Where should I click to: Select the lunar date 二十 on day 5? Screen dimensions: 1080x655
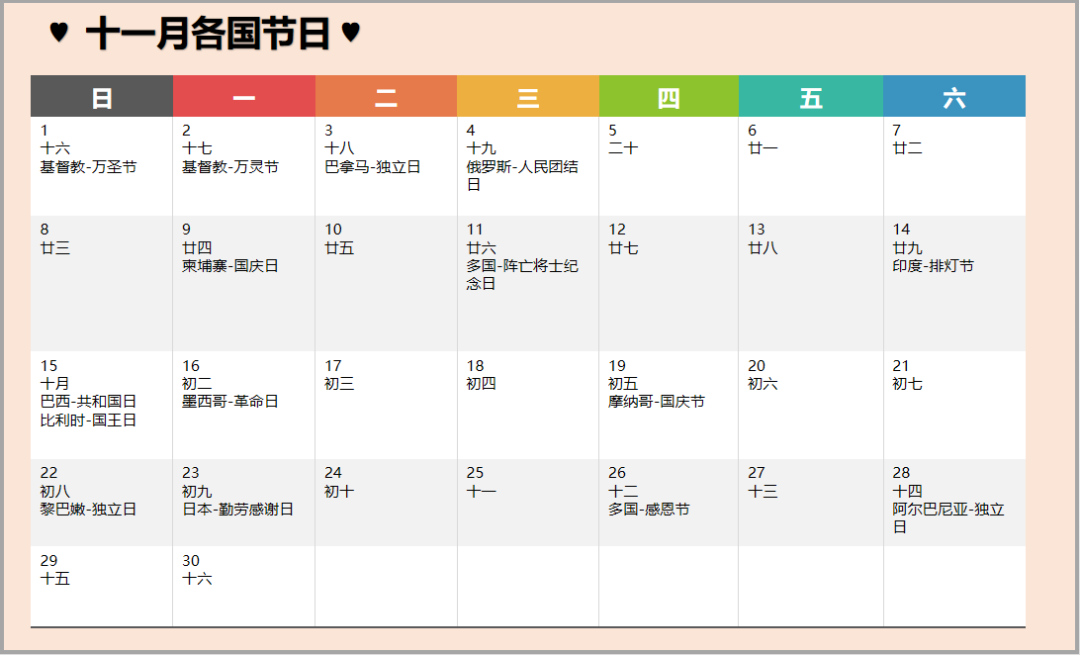623,148
